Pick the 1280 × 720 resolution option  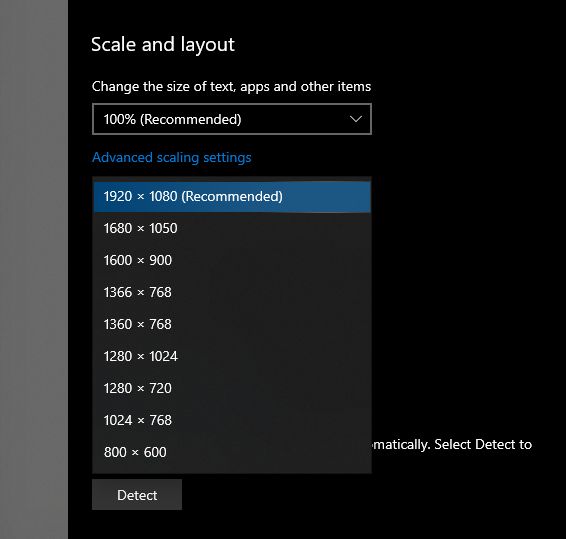tap(232, 388)
